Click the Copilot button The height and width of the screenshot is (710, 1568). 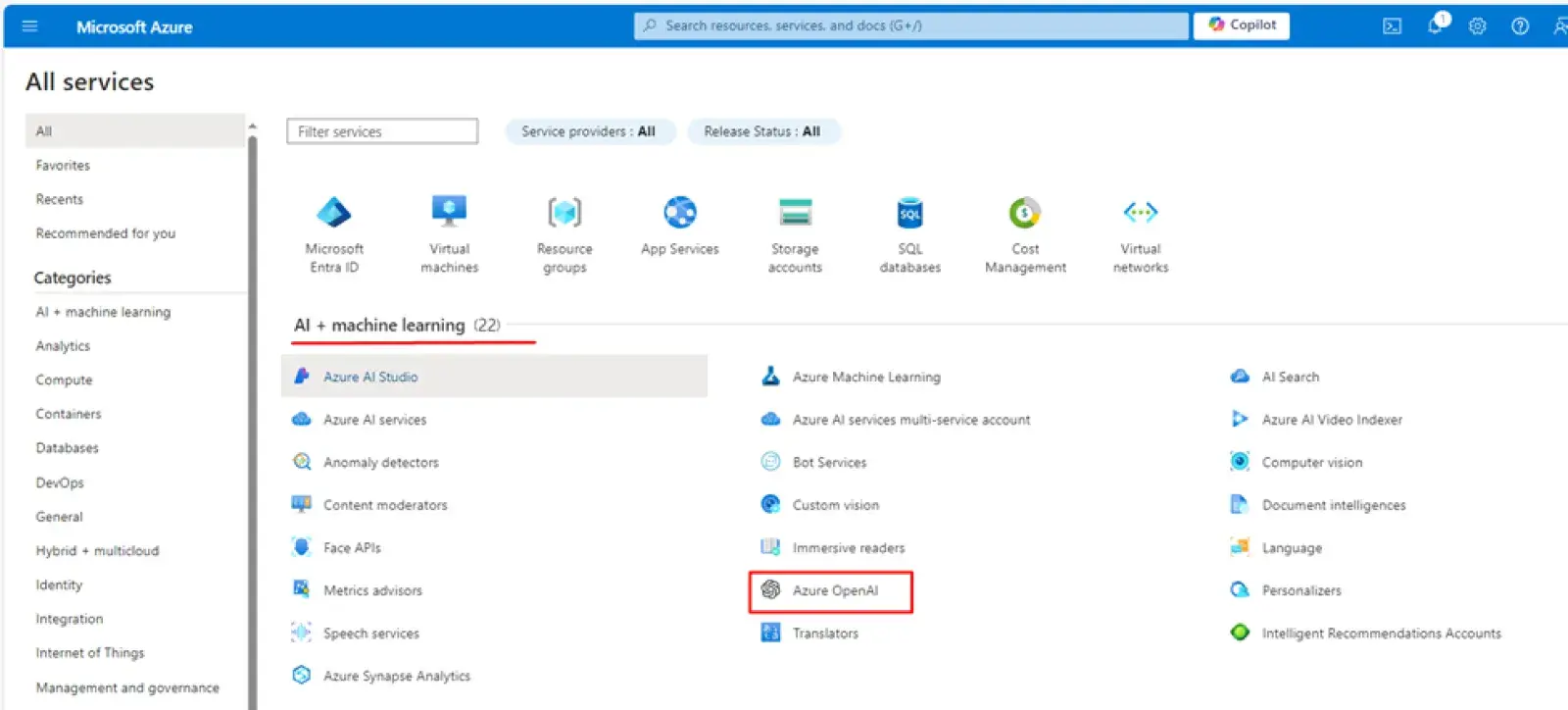pos(1242,25)
